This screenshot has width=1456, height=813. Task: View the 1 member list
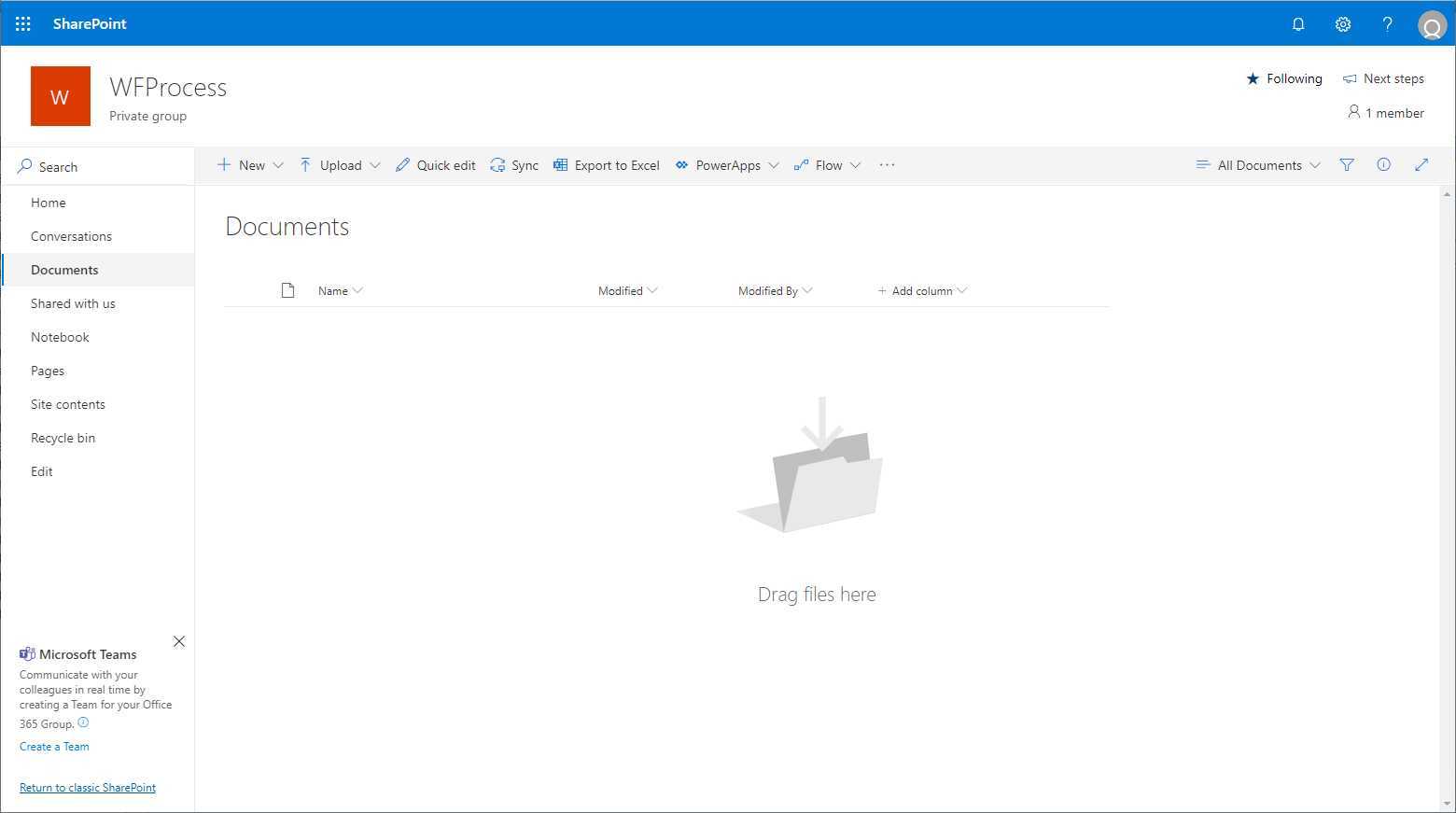click(x=1386, y=113)
